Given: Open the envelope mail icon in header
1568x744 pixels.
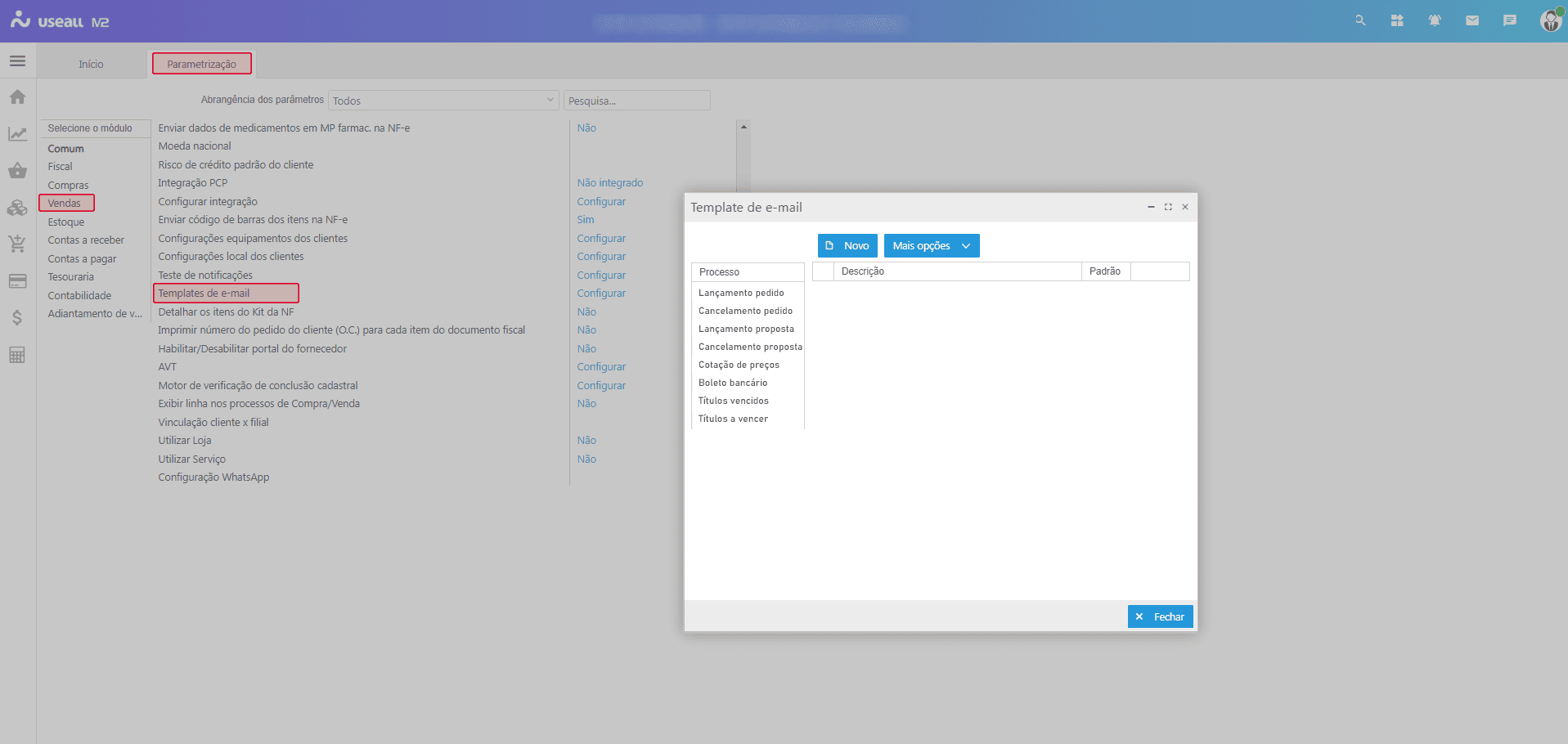Looking at the screenshot, I should pyautogui.click(x=1471, y=20).
